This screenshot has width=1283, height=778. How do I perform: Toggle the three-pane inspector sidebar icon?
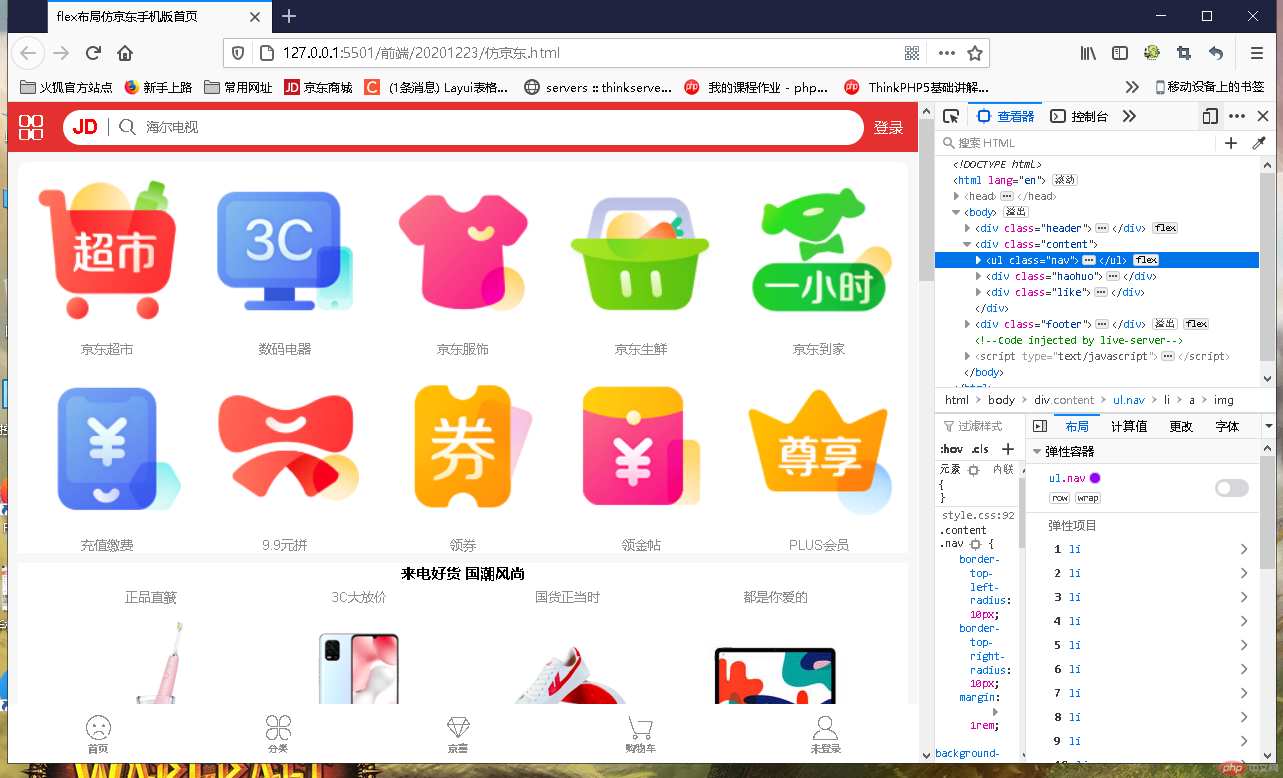coord(1039,426)
